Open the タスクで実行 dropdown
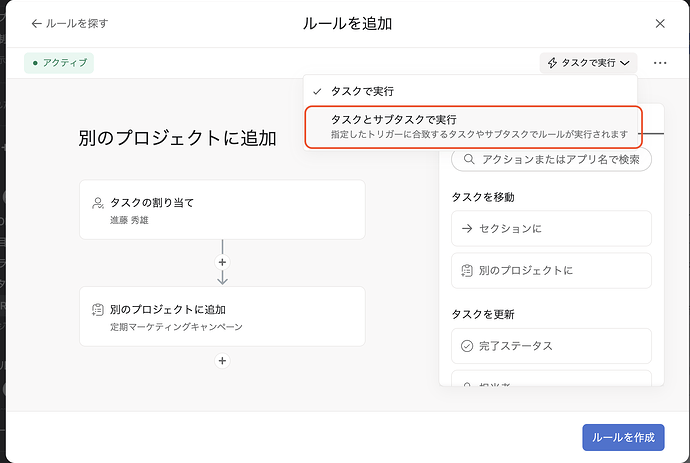The image size is (690, 463). pos(588,63)
